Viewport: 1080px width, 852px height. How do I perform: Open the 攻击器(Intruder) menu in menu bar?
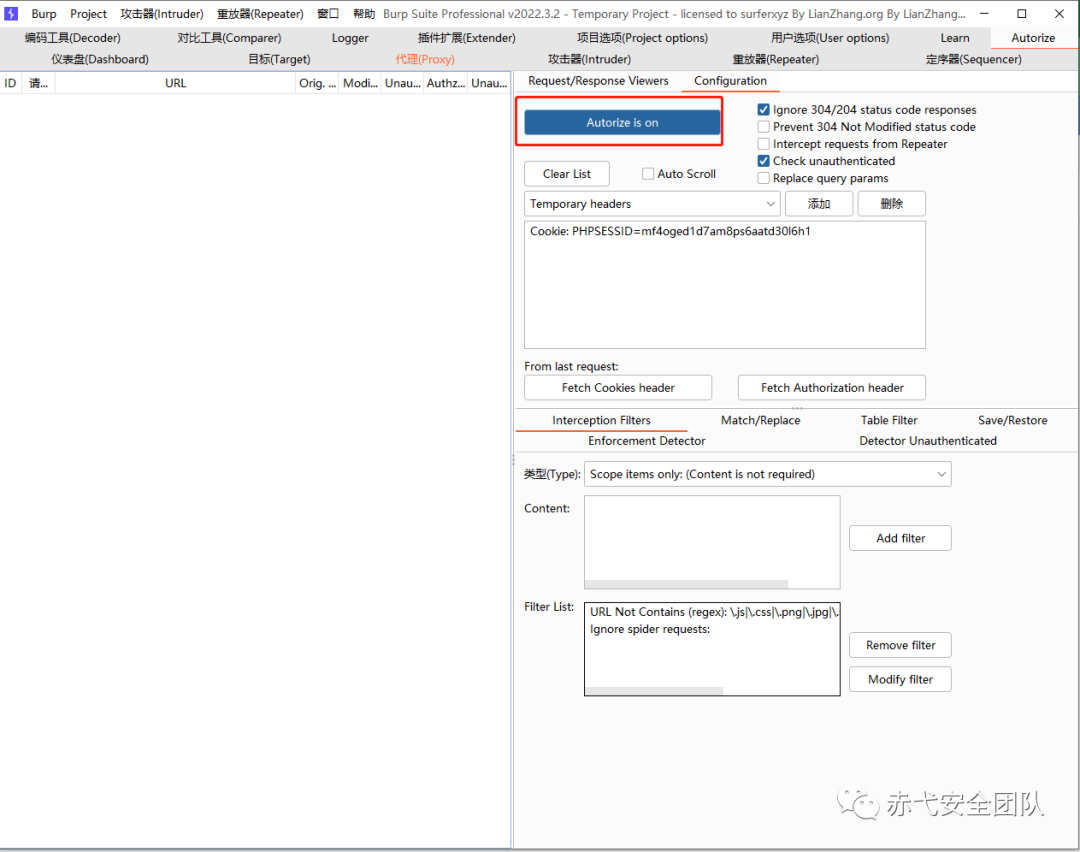click(162, 14)
